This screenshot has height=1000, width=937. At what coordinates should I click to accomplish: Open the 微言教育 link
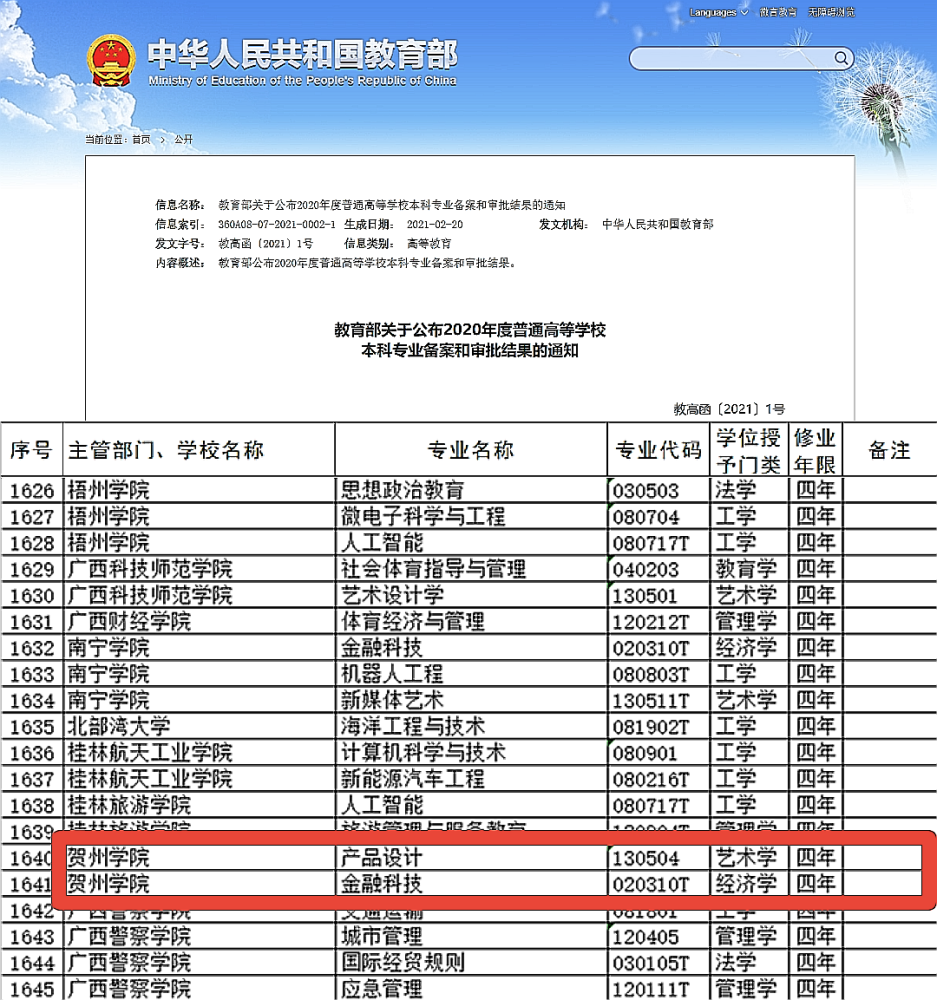tap(778, 12)
